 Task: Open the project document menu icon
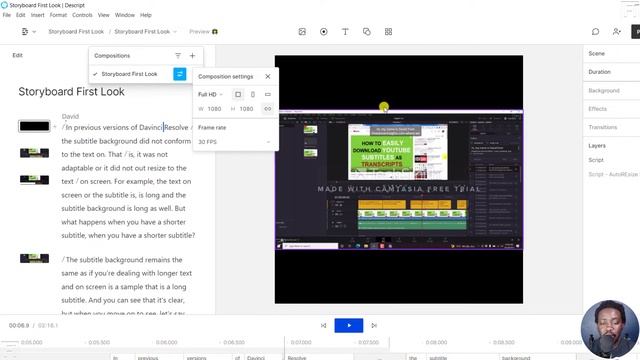pos(28,32)
